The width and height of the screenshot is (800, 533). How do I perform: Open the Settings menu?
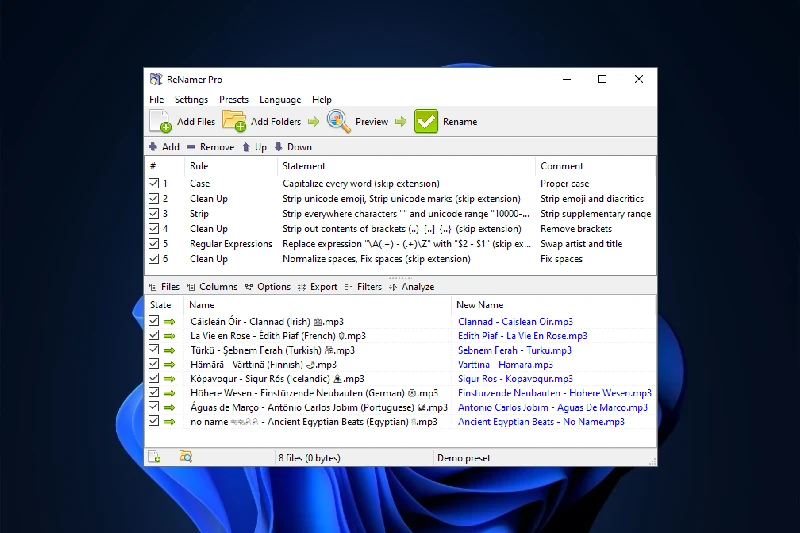tap(191, 99)
